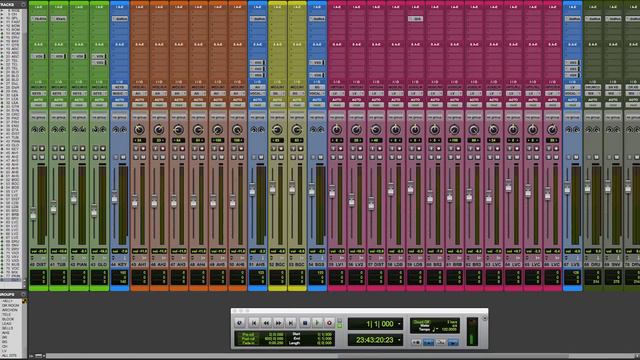Image resolution: width=640 pixels, height=360 pixels.
Task: Adjust the pan knob on track 47 AH3
Action: (x=178, y=130)
